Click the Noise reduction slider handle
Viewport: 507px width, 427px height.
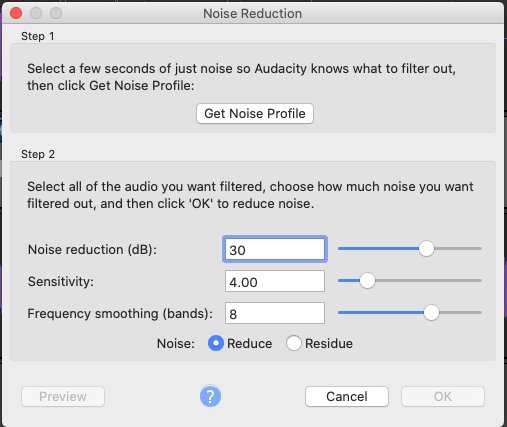[x=426, y=249]
